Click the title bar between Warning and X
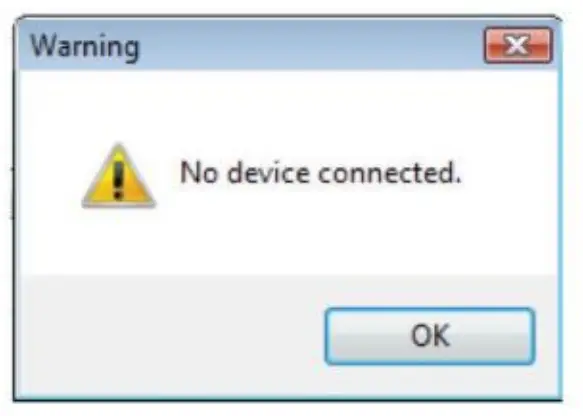The width and height of the screenshot is (583, 416). pos(312,45)
